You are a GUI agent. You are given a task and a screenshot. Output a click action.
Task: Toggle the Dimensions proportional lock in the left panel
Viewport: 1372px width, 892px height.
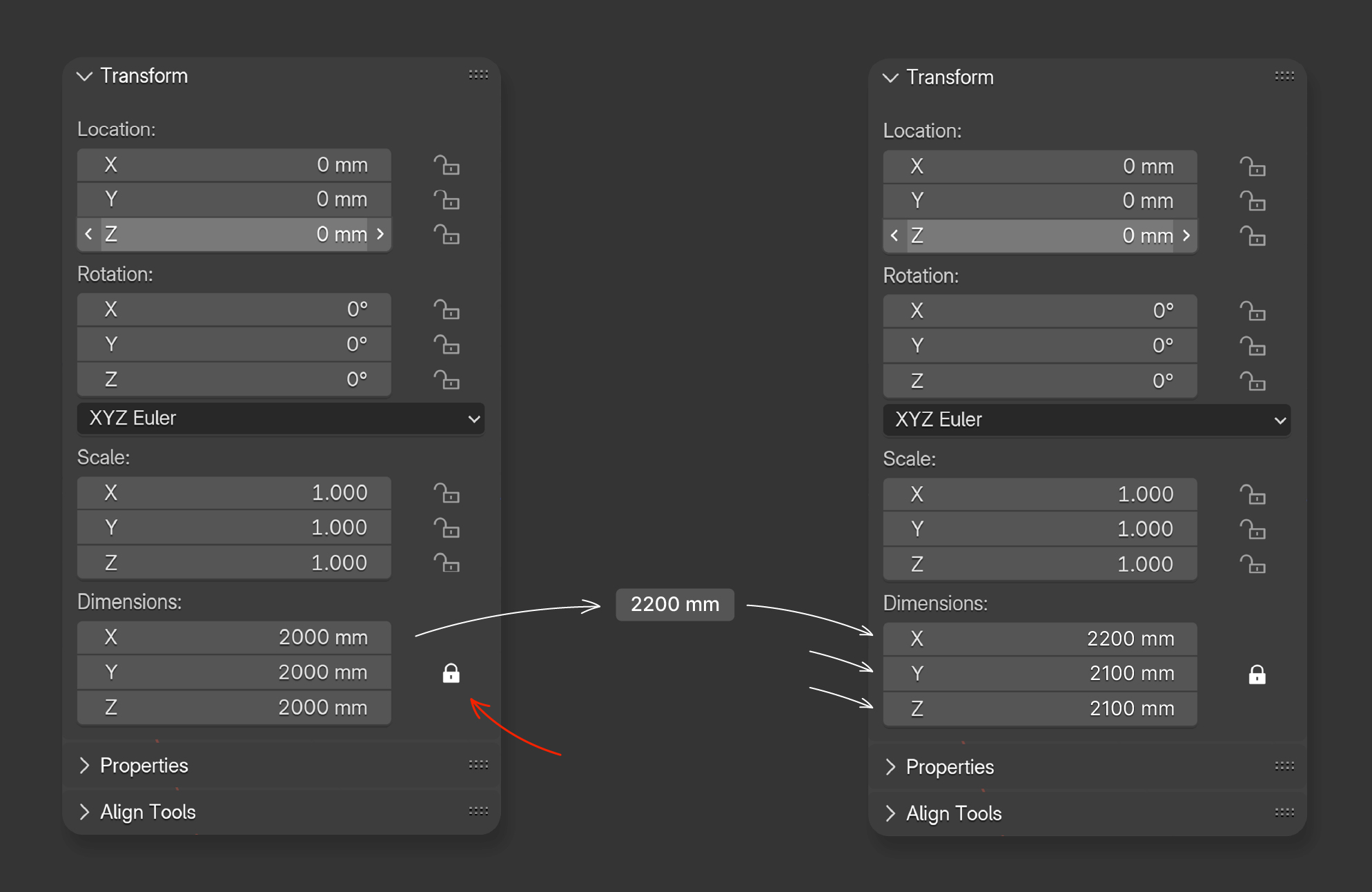pyautogui.click(x=451, y=673)
